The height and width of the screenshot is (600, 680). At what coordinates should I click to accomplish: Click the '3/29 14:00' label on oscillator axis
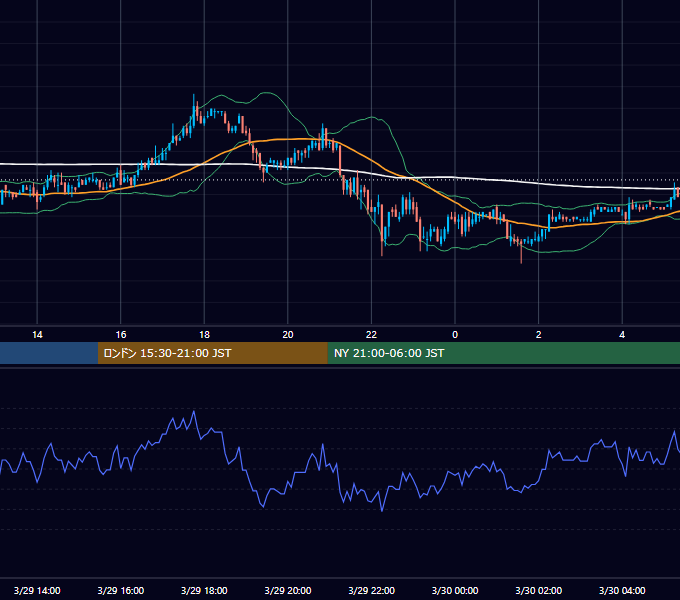[x=37, y=590]
